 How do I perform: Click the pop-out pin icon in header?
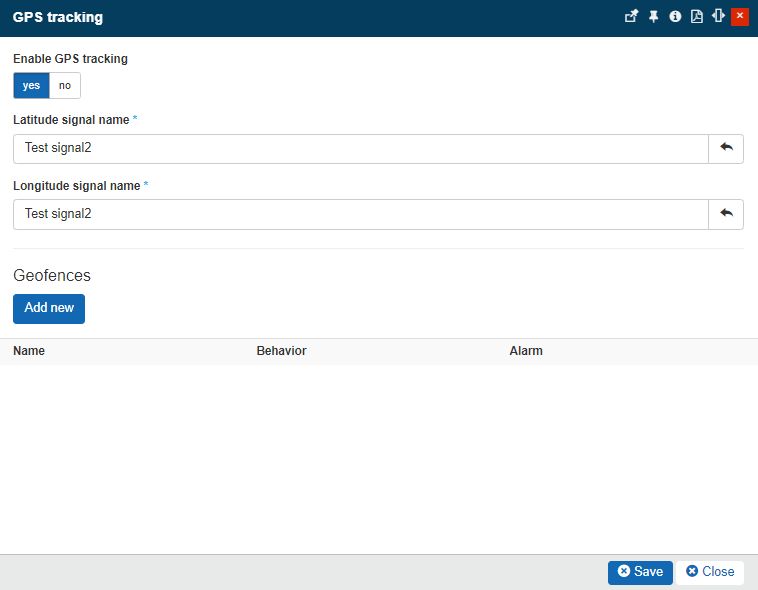[631, 17]
